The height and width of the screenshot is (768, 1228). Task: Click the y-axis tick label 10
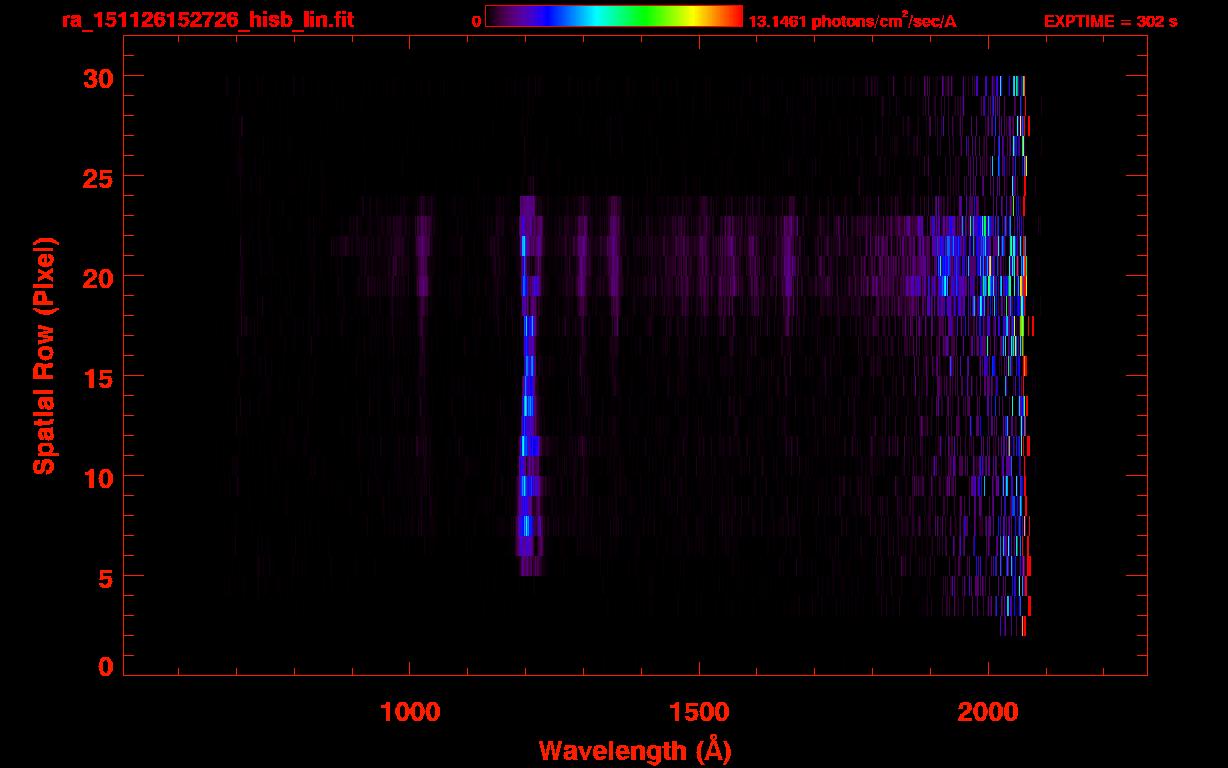pyautogui.click(x=98, y=477)
